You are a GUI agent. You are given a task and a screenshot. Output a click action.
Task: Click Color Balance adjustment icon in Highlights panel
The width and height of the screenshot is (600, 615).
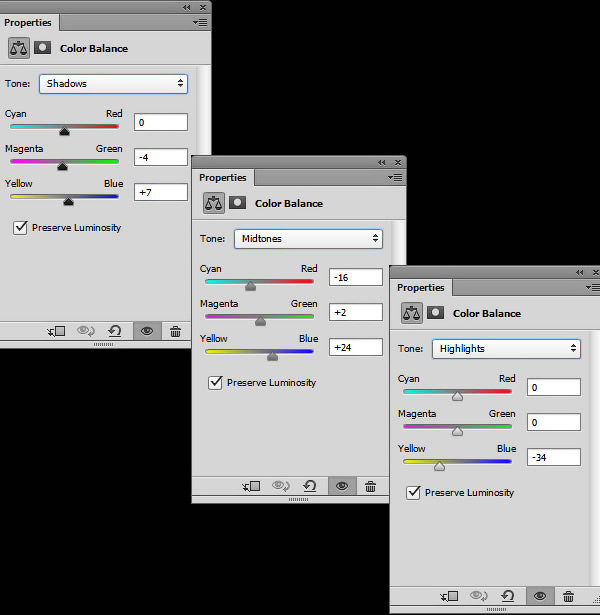pyautogui.click(x=412, y=313)
